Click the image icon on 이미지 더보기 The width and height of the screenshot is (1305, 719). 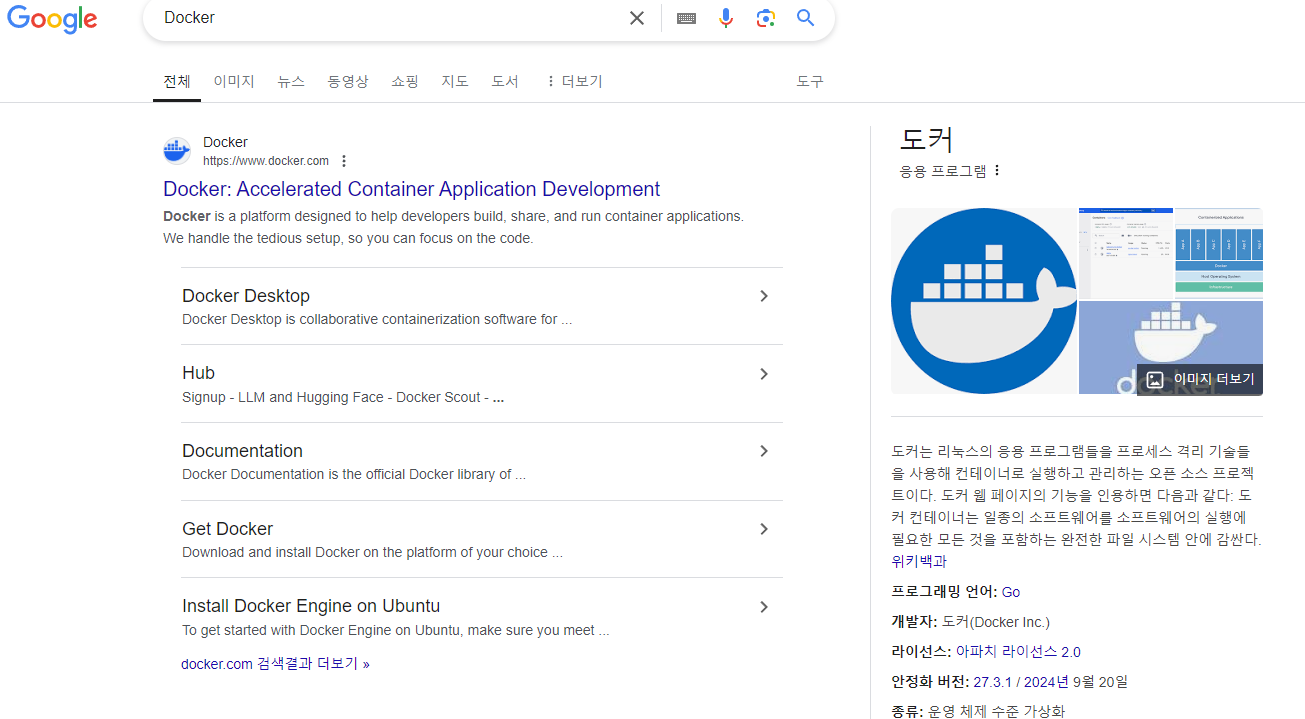click(1155, 379)
